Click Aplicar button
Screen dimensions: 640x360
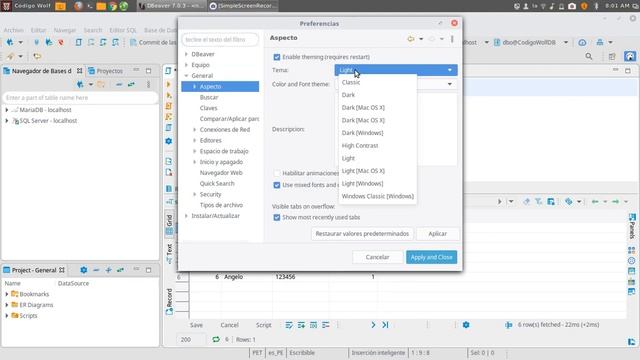coord(437,233)
